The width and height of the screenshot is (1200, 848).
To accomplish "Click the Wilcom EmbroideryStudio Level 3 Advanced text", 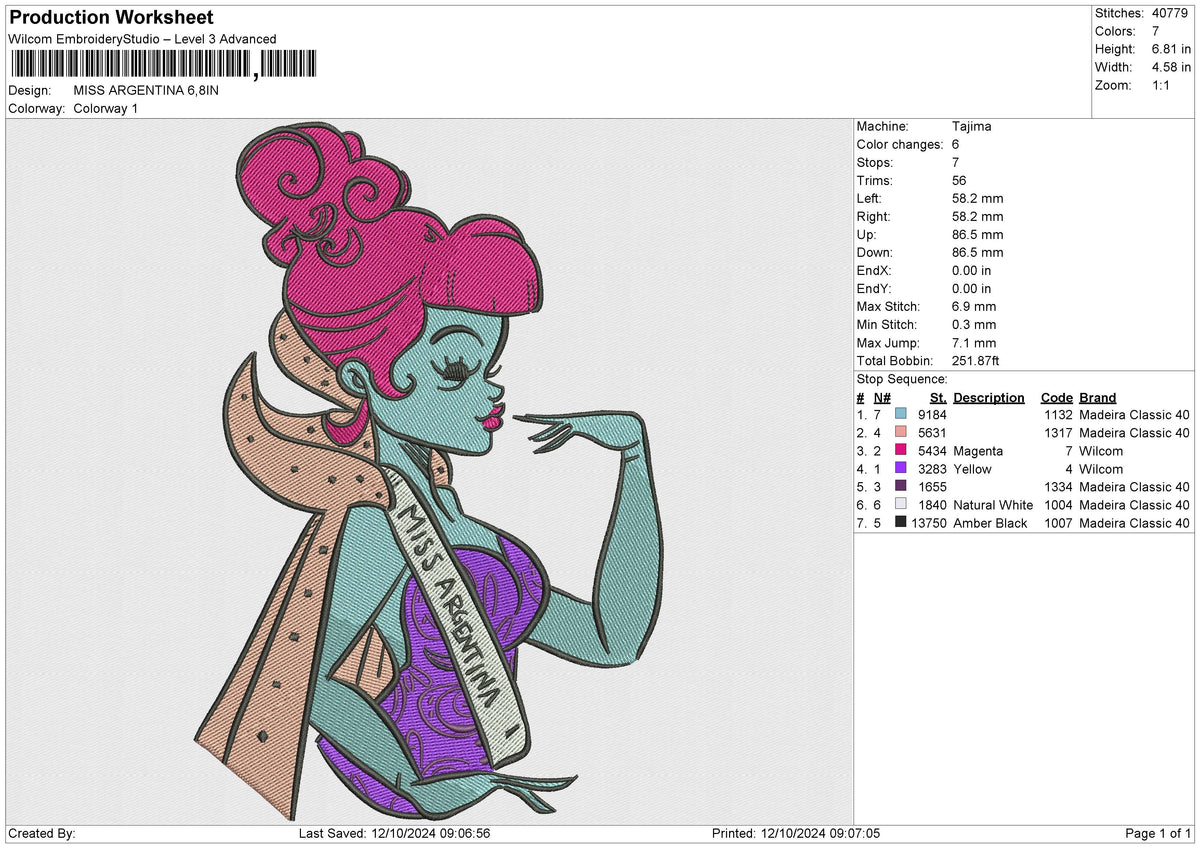I will click(142, 39).
